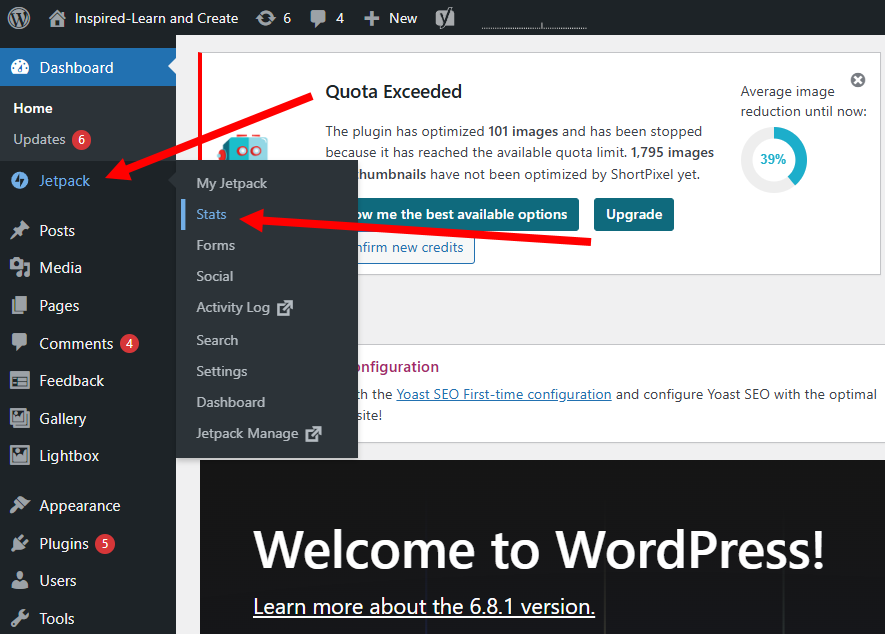The image size is (885, 634).
Task: Click the New label in the admin bar
Action: click(403, 19)
